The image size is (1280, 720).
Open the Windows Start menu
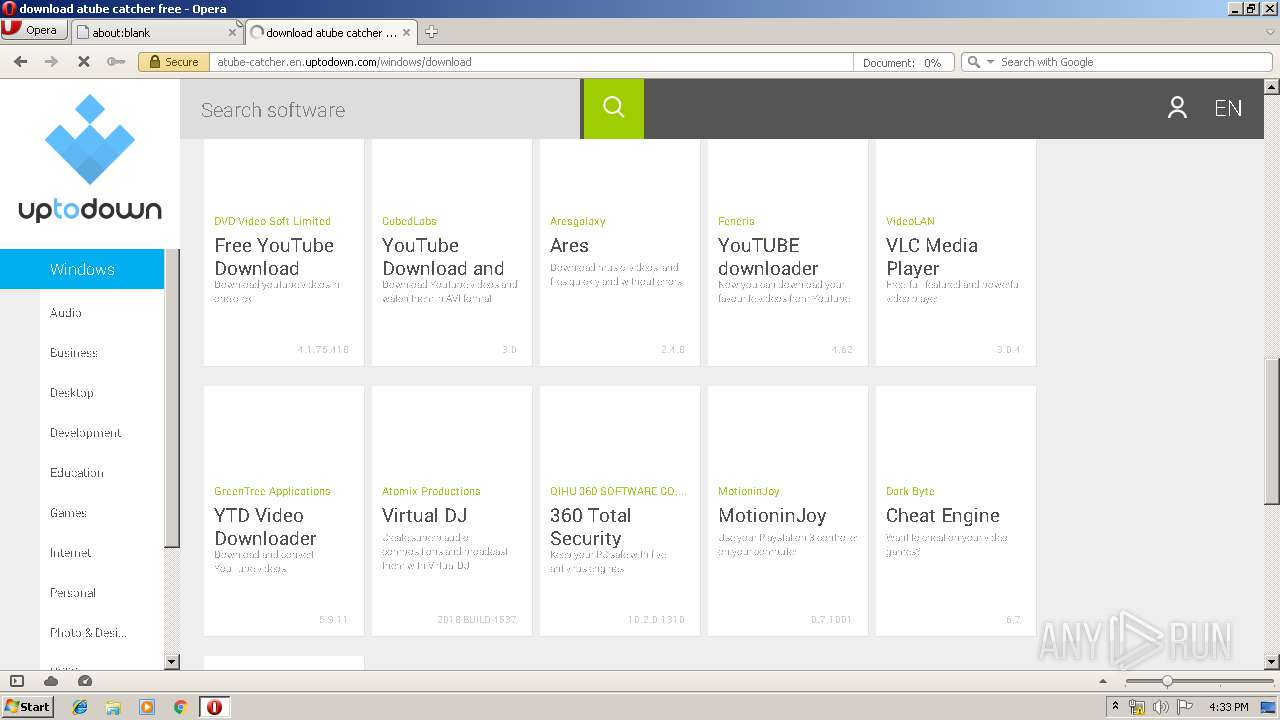click(27, 706)
